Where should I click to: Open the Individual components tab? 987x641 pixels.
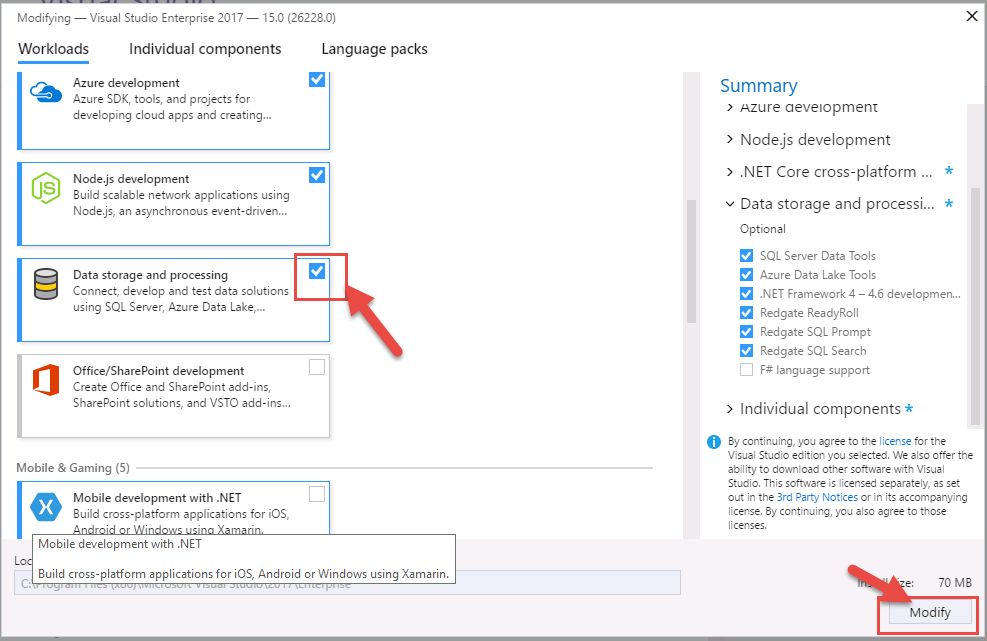[x=205, y=49]
